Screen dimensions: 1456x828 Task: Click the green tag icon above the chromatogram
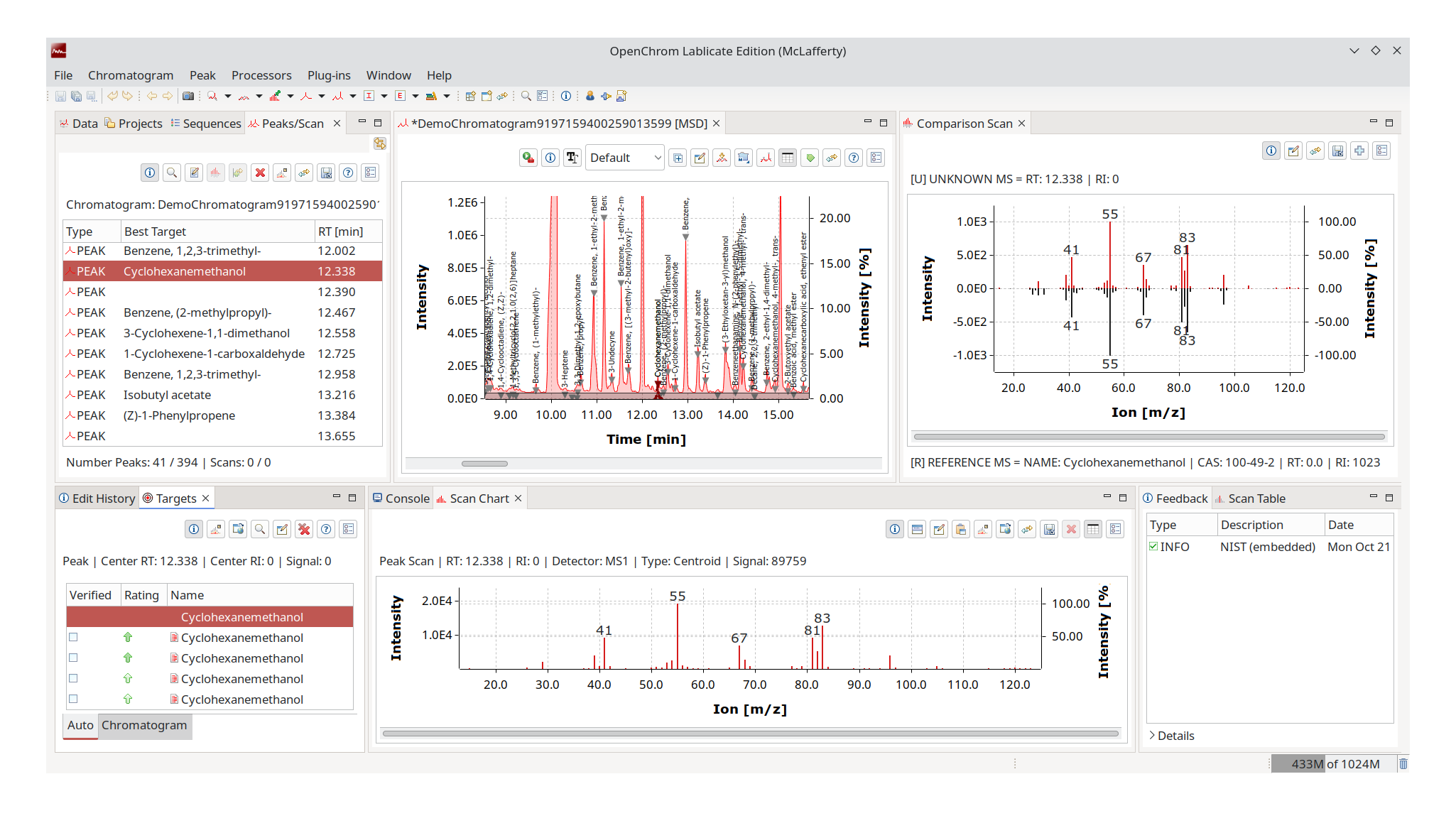point(810,158)
